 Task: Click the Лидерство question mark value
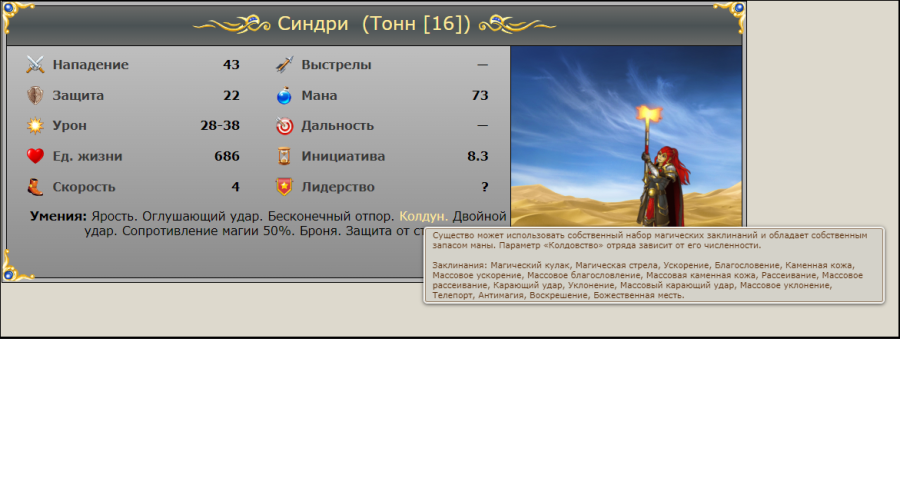[x=485, y=187]
